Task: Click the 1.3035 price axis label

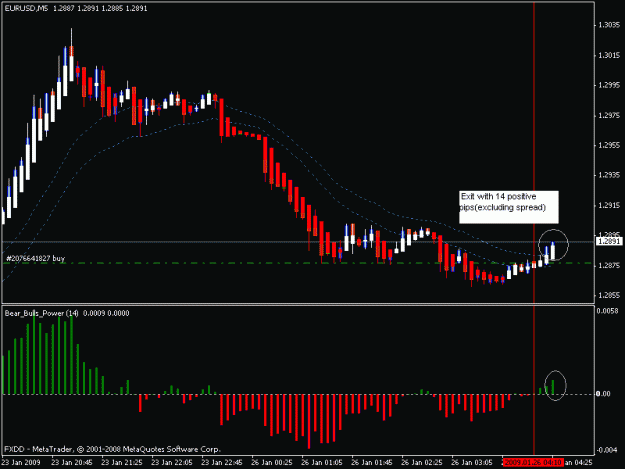Action: (609, 25)
